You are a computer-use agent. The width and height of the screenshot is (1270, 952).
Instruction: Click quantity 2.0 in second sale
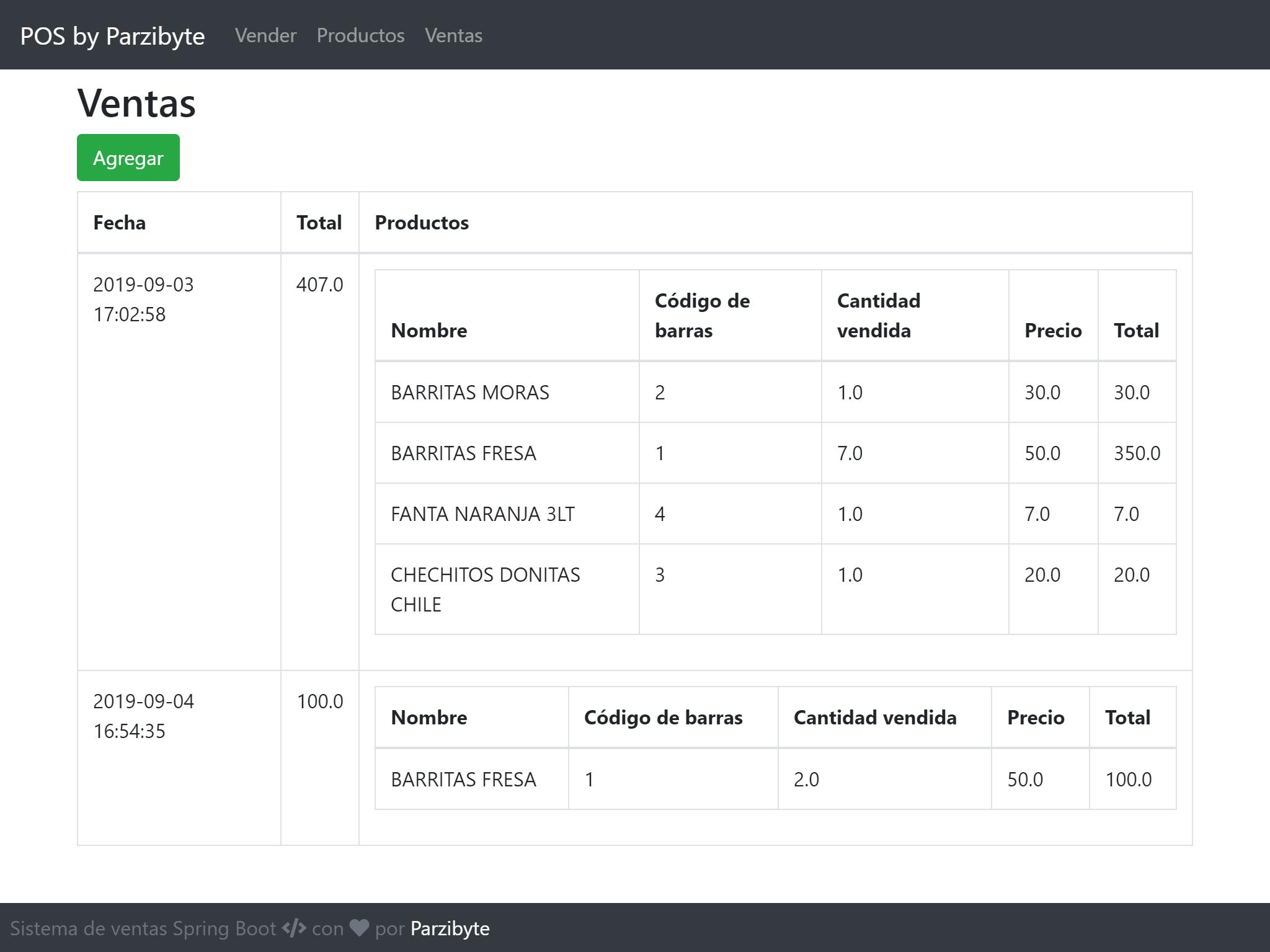806,780
